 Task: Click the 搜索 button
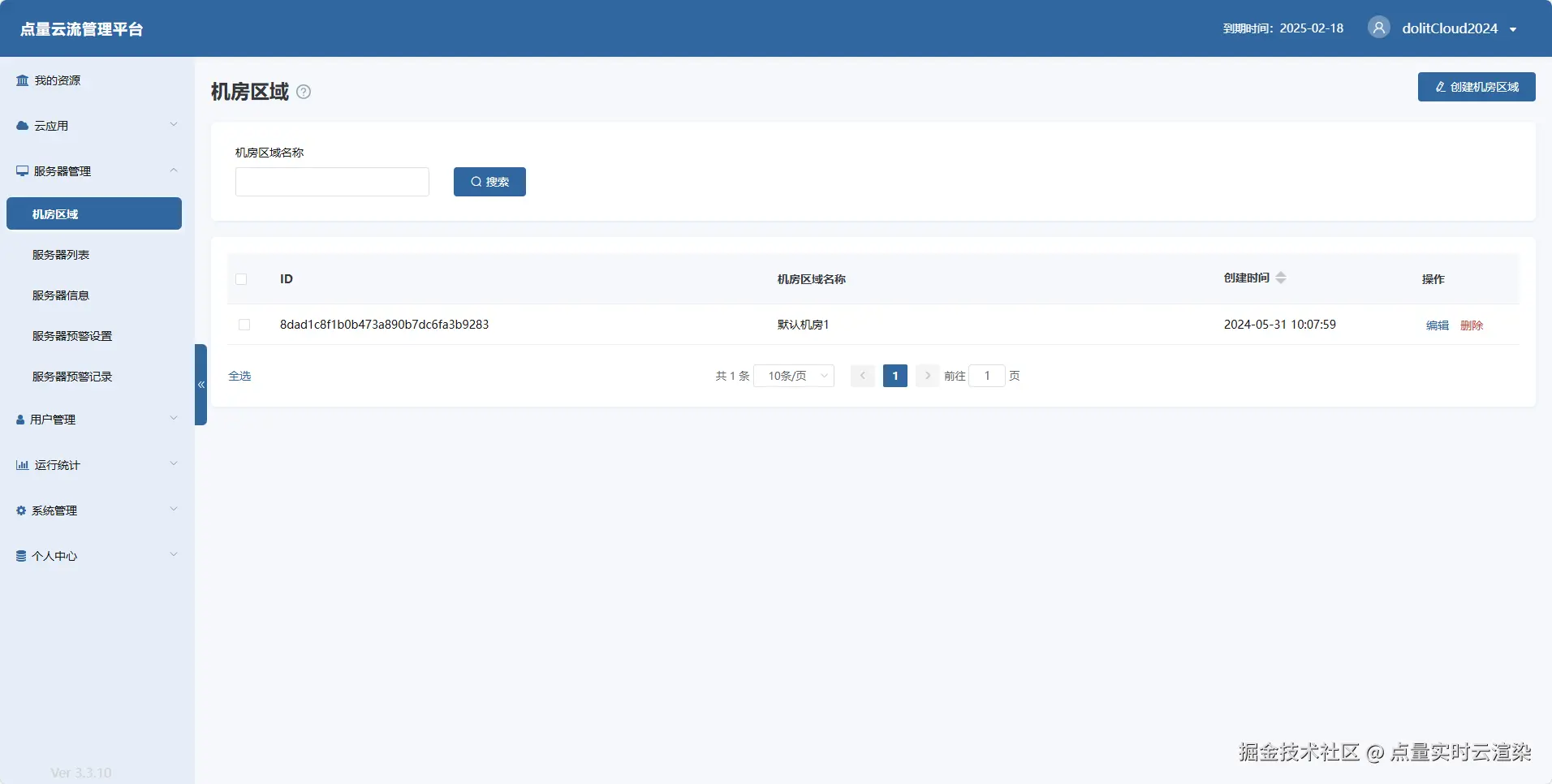tap(489, 182)
